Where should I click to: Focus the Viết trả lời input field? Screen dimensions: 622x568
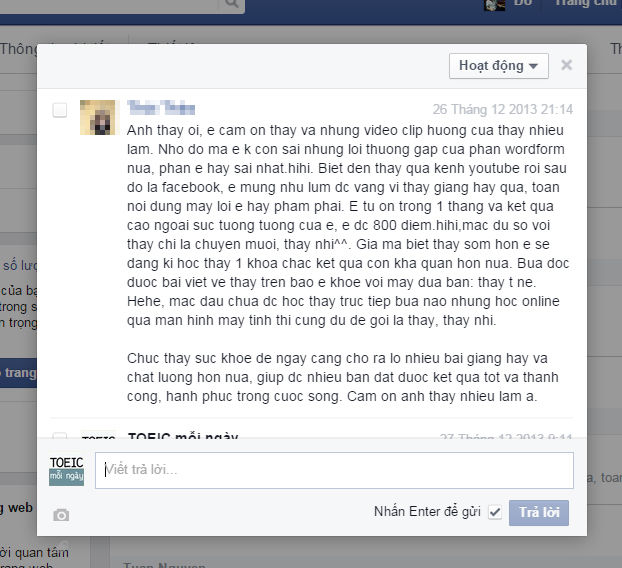point(334,470)
